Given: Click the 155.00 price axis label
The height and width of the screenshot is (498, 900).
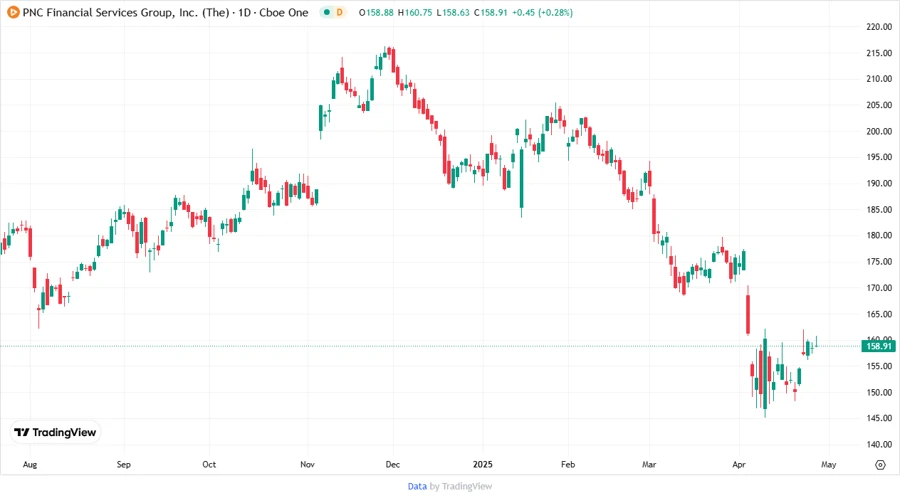Looking at the screenshot, I should tap(879, 366).
